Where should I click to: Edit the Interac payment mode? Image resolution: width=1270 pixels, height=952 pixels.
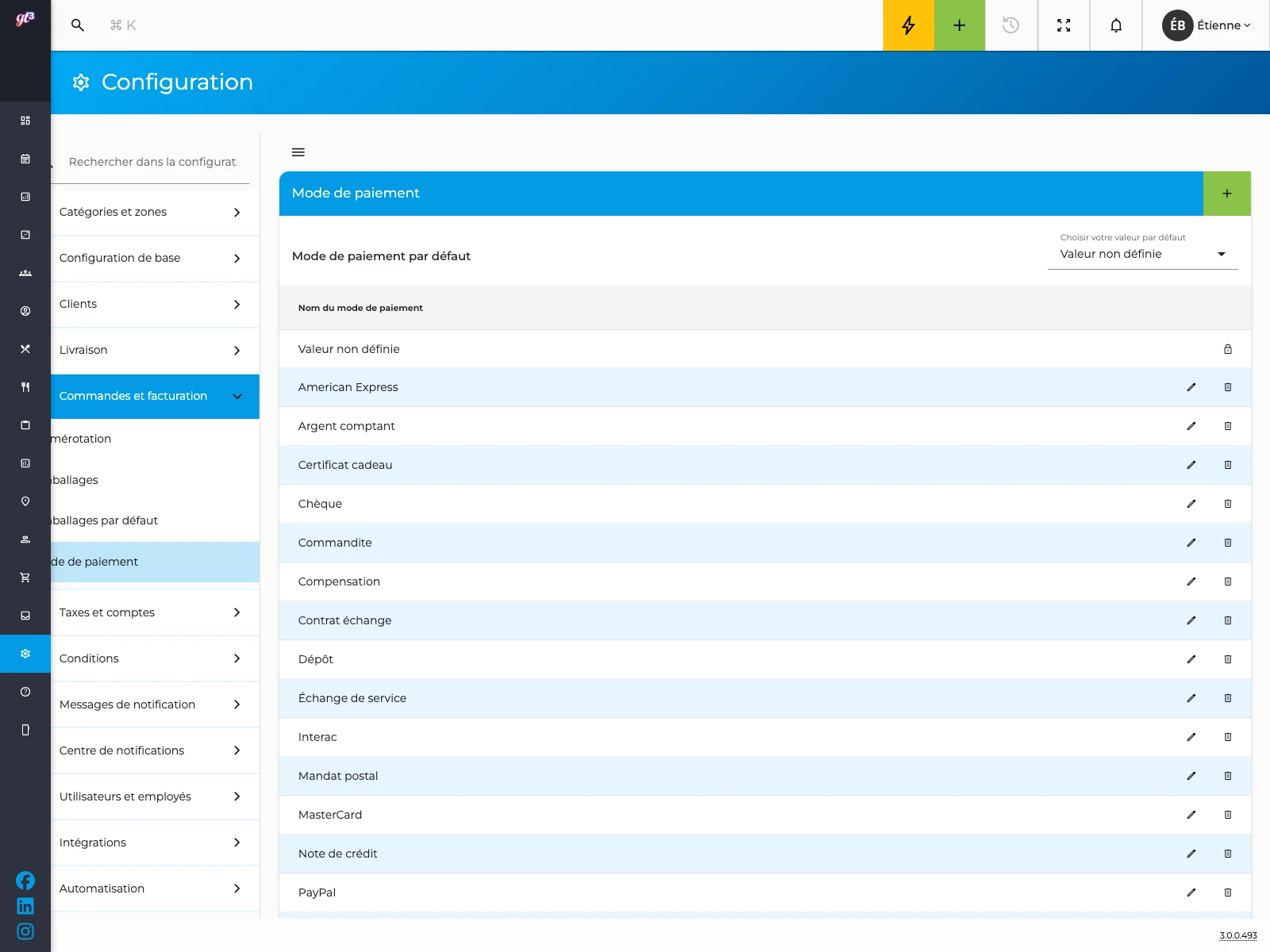(x=1191, y=737)
